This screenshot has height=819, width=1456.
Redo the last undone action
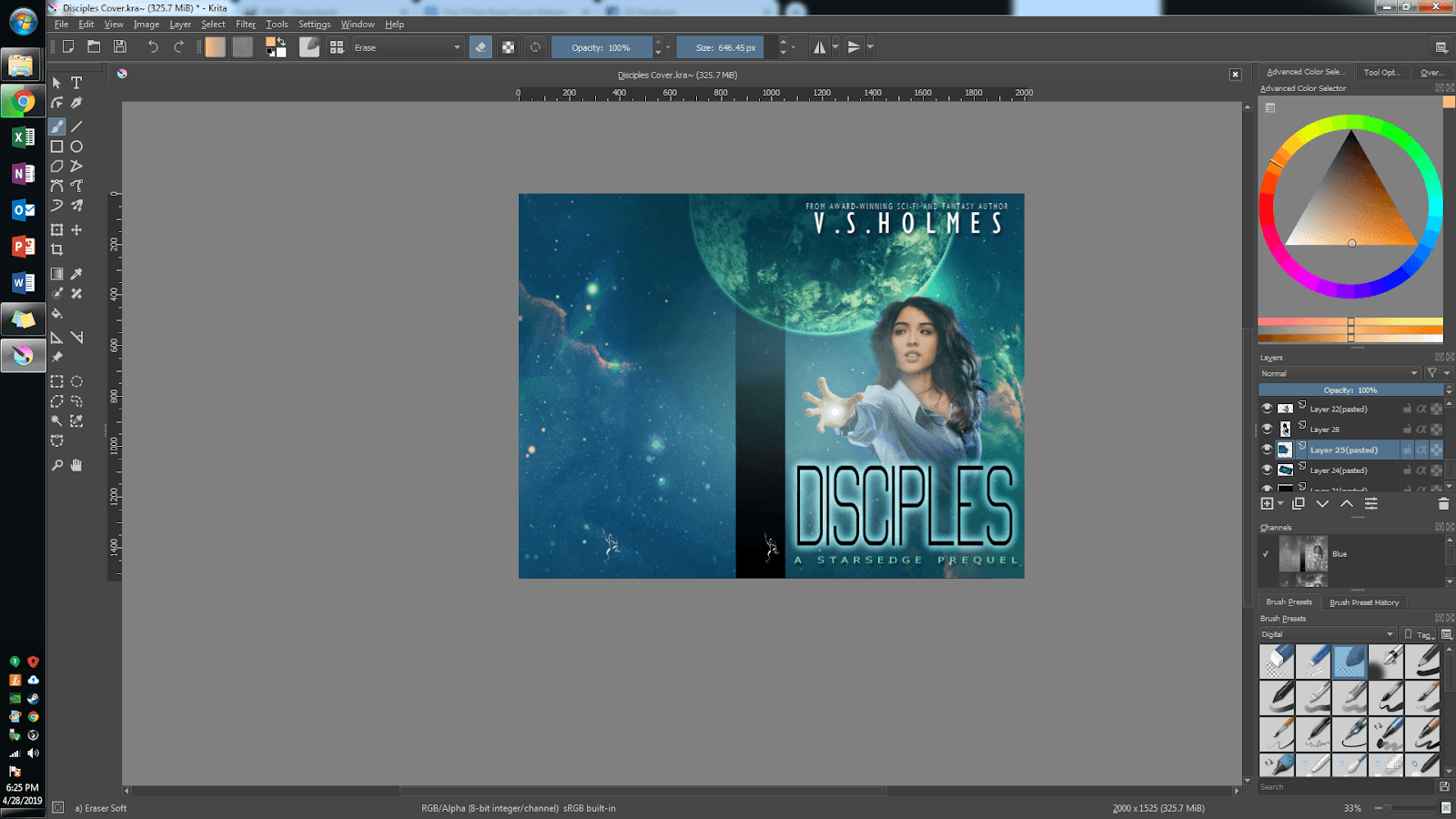pyautogui.click(x=178, y=47)
